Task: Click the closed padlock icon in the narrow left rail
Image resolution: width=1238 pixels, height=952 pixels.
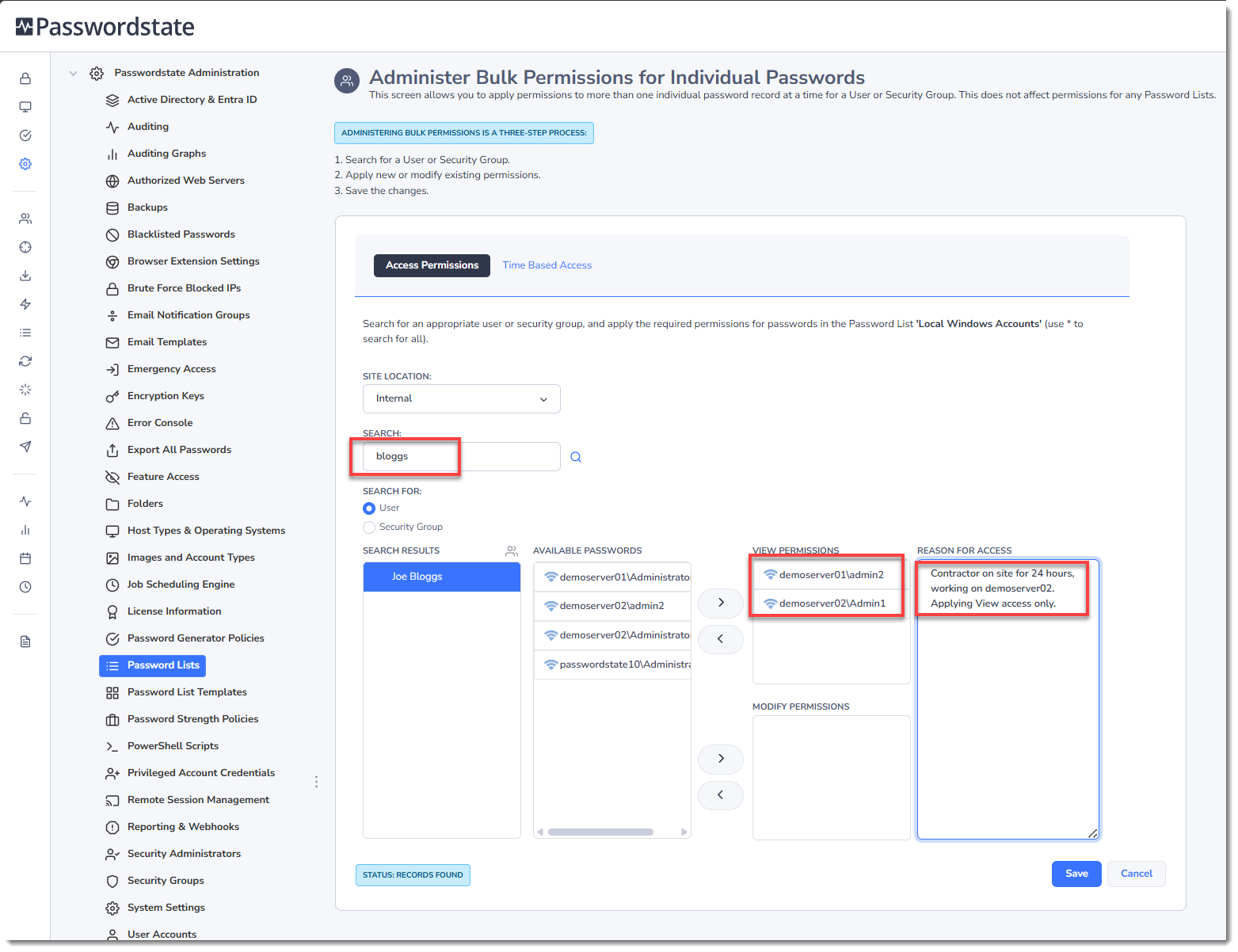Action: pos(25,78)
